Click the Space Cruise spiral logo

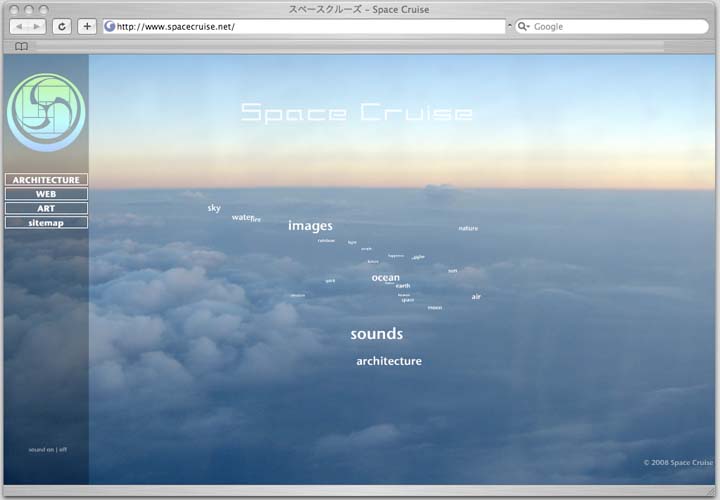click(x=46, y=112)
